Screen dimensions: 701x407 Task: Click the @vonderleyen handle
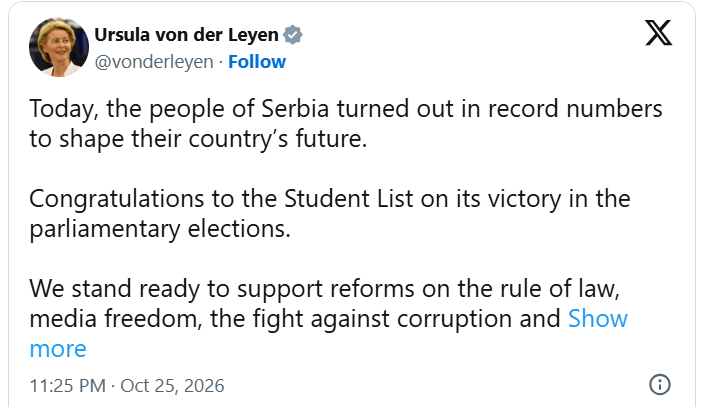[154, 62]
